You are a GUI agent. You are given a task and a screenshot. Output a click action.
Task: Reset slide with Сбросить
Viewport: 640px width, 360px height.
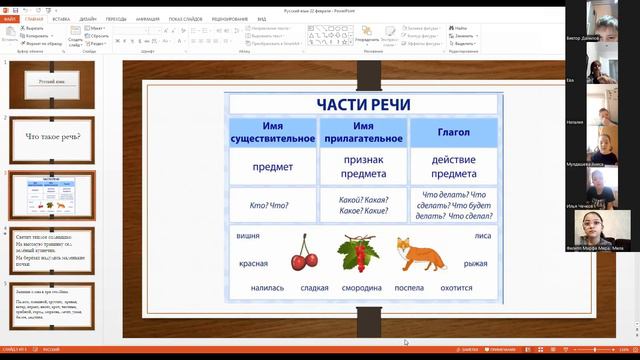coord(97,36)
